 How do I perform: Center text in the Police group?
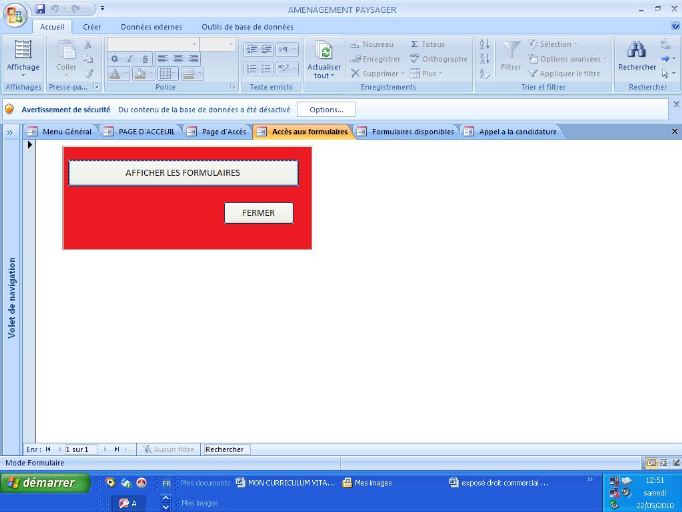(178, 59)
